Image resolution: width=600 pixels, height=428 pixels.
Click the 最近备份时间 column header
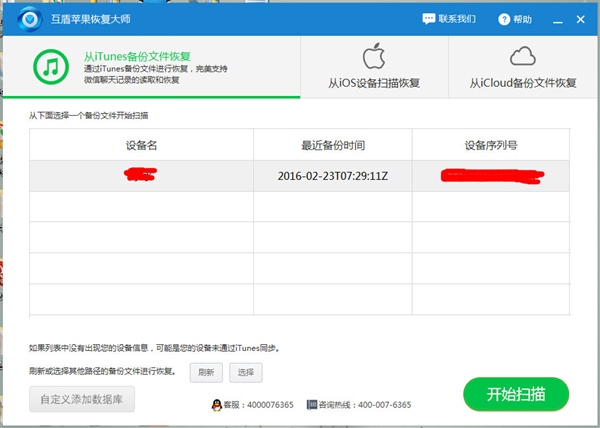[332, 146]
